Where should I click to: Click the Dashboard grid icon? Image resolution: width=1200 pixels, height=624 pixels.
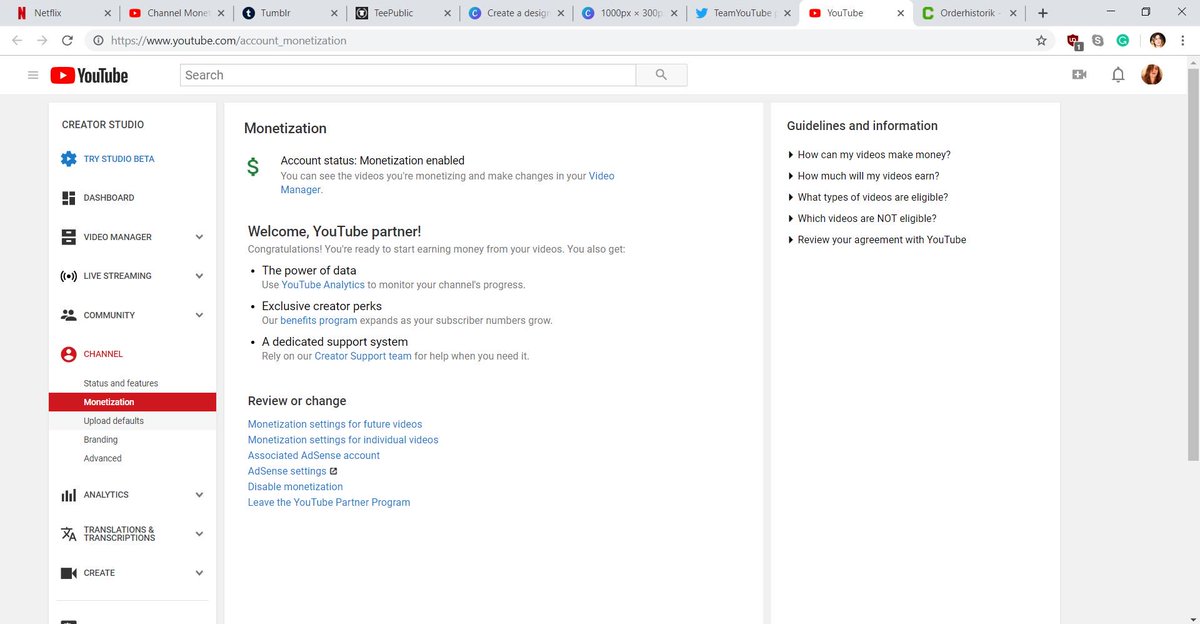68,198
